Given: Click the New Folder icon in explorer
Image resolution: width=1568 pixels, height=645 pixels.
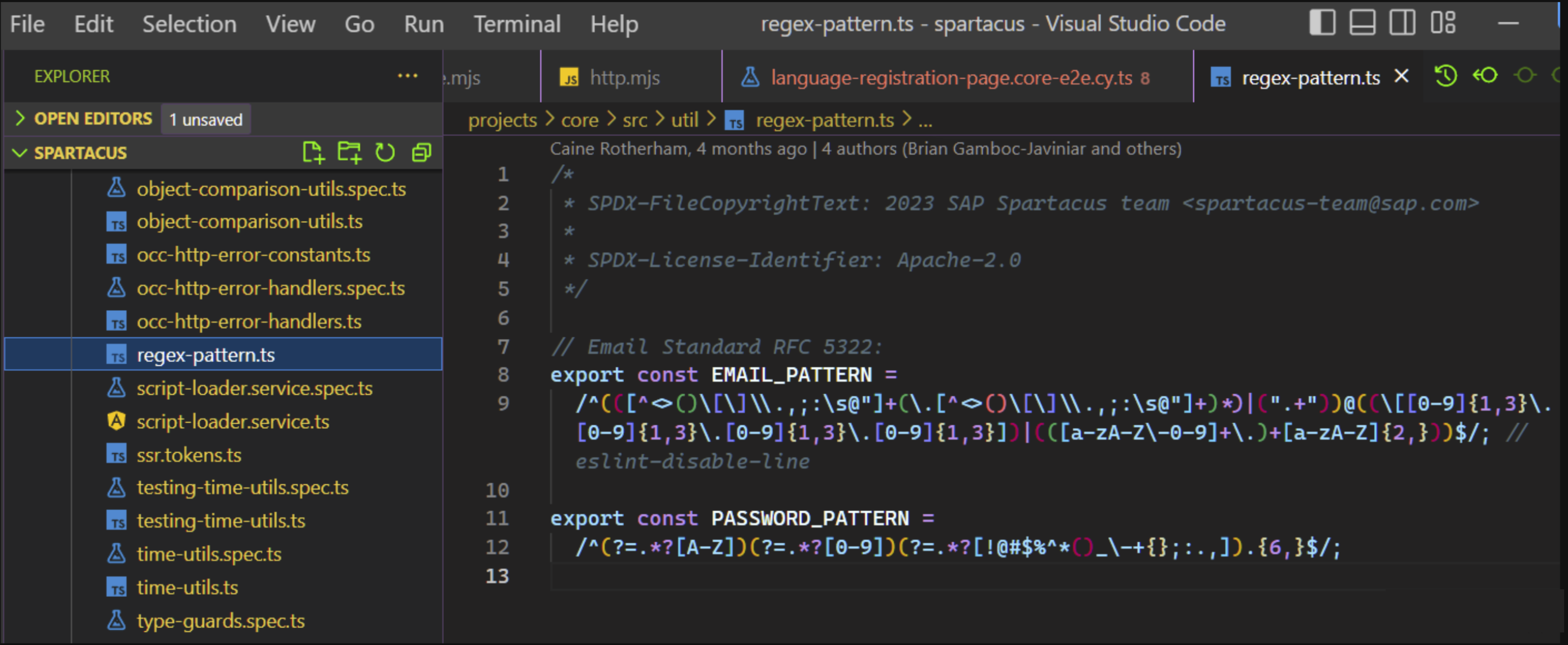Looking at the screenshot, I should tap(349, 152).
